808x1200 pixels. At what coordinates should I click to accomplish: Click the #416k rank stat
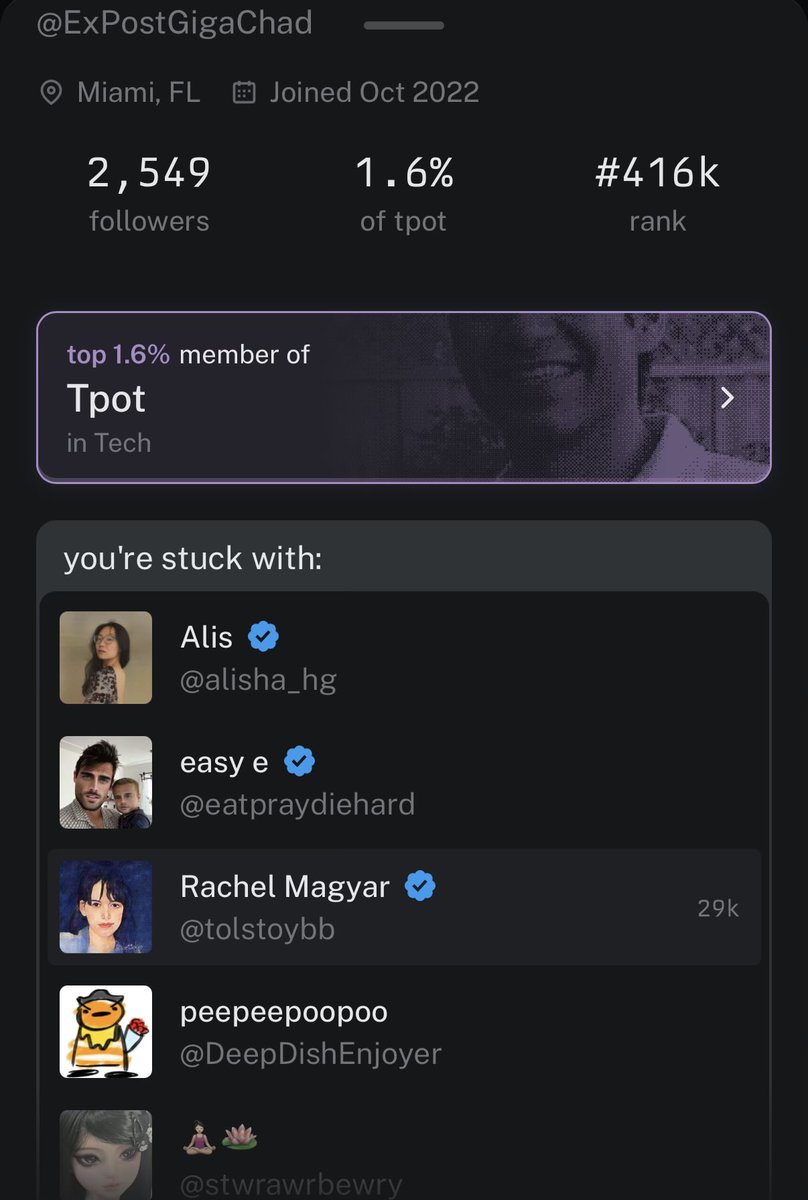point(657,194)
